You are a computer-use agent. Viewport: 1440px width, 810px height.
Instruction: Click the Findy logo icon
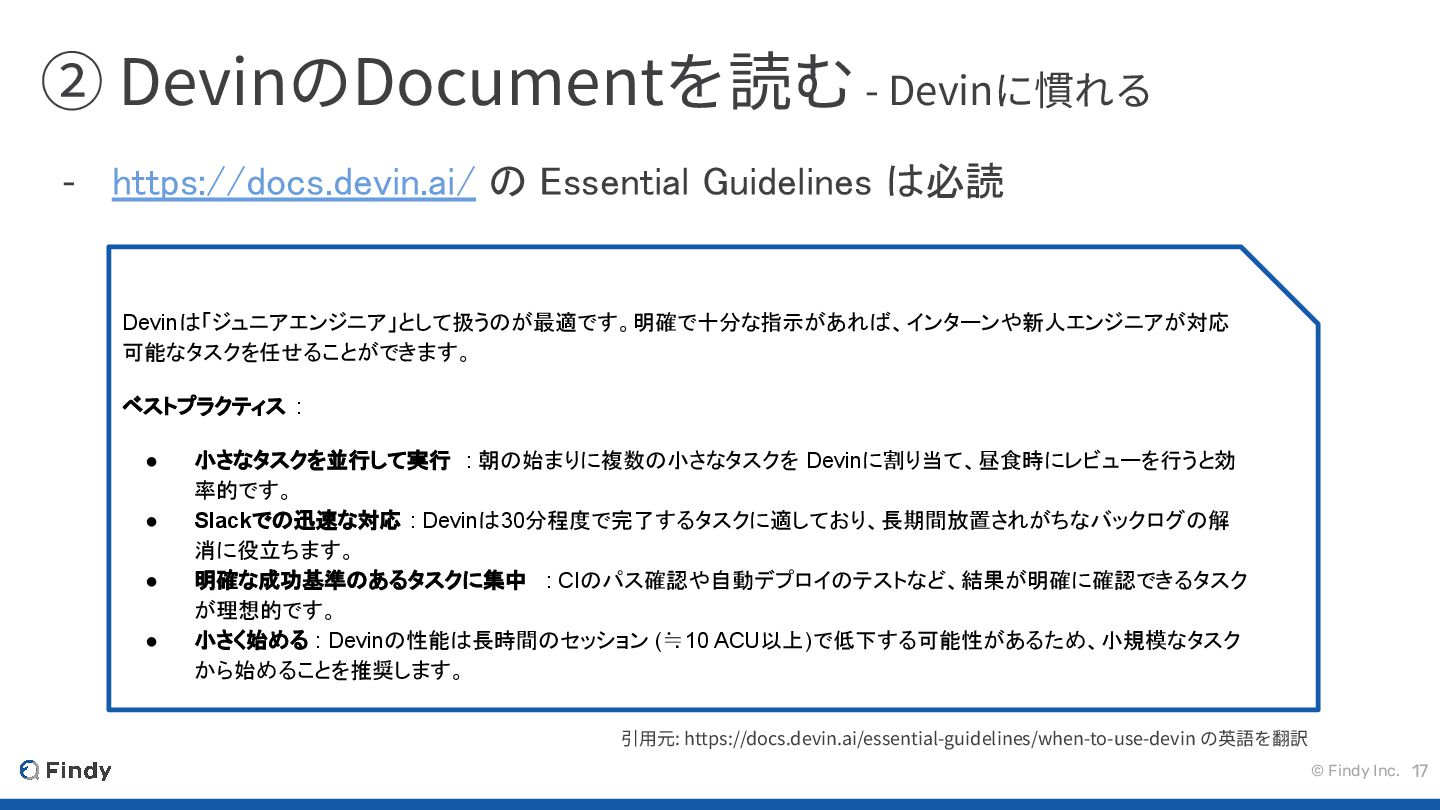point(30,770)
